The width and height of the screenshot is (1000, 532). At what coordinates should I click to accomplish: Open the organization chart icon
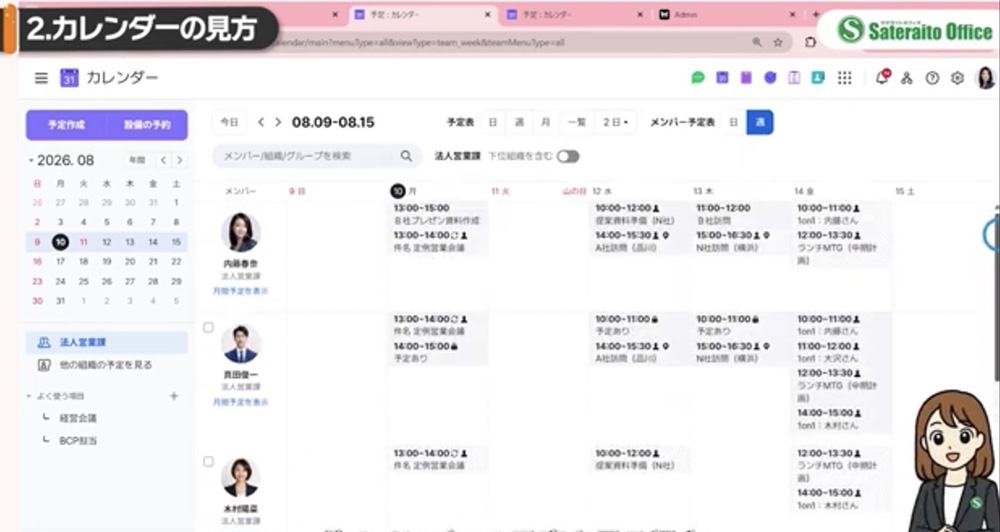(x=907, y=78)
